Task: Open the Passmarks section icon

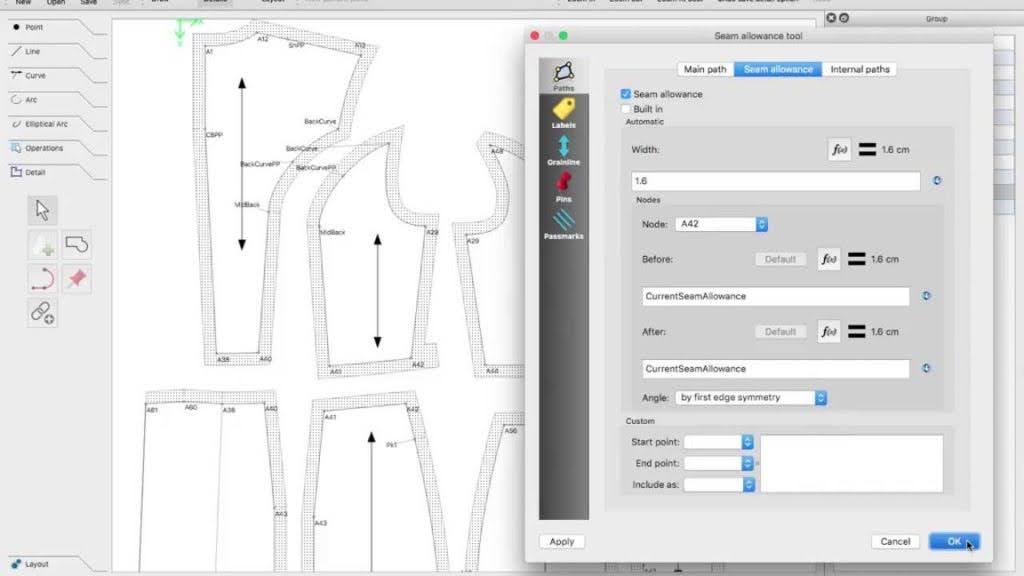Action: click(x=564, y=224)
